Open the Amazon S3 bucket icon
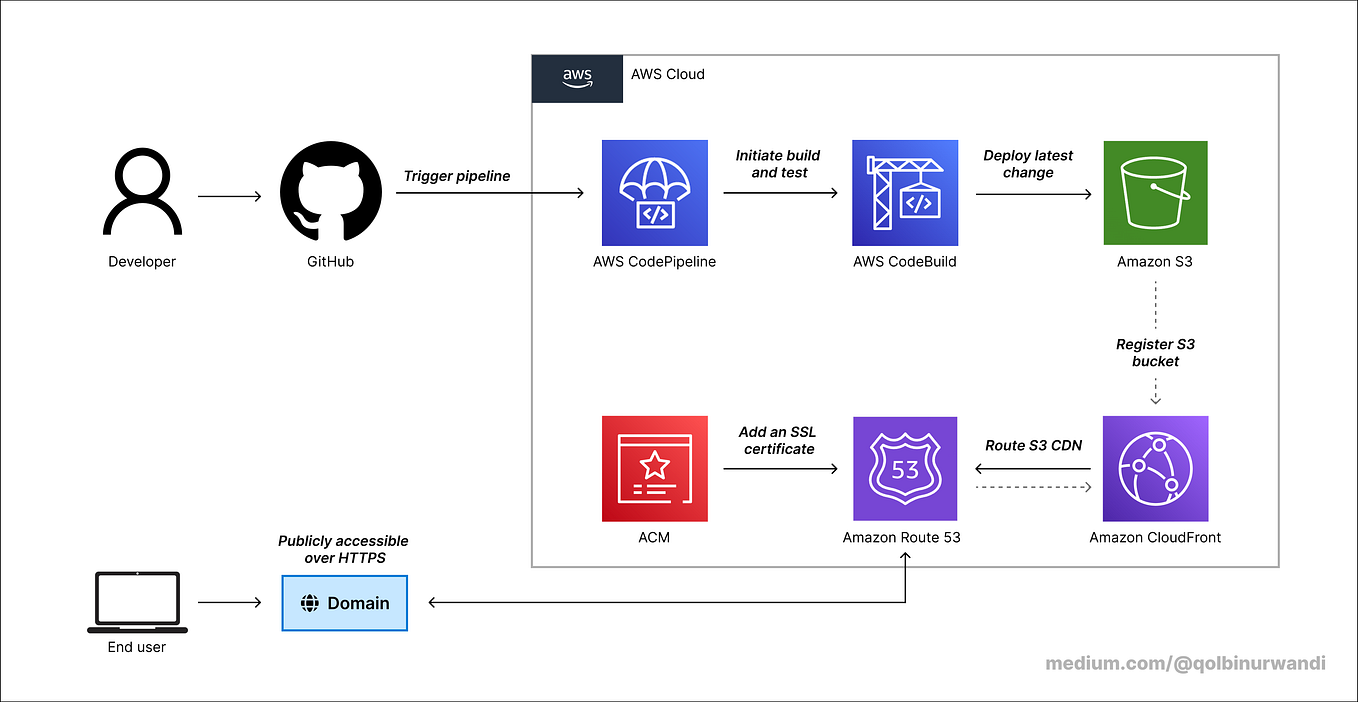This screenshot has width=1358, height=702. pos(1155,192)
